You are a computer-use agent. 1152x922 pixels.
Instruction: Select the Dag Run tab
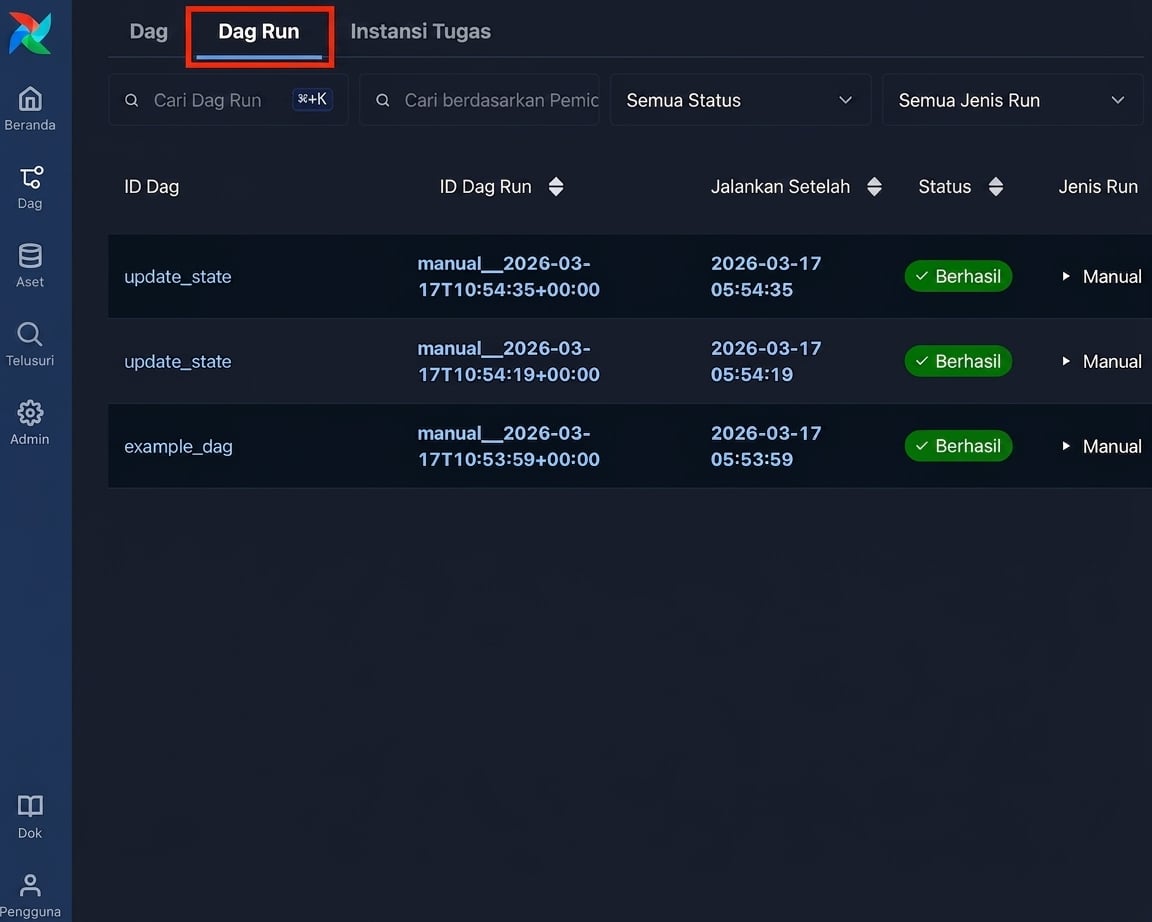point(259,32)
